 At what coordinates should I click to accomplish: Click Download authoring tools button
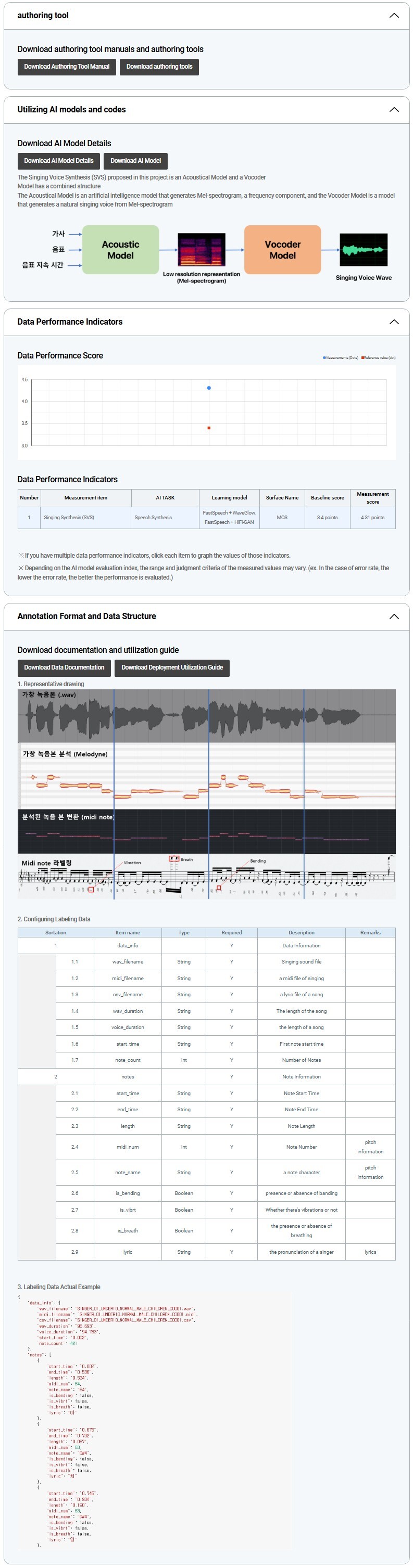[x=159, y=67]
